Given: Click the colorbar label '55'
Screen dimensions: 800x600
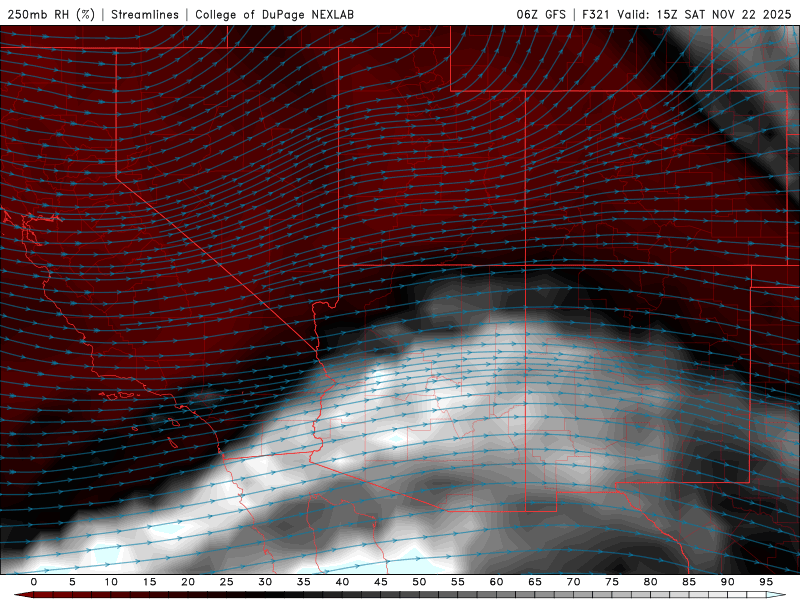Looking at the screenshot, I should tap(458, 582).
